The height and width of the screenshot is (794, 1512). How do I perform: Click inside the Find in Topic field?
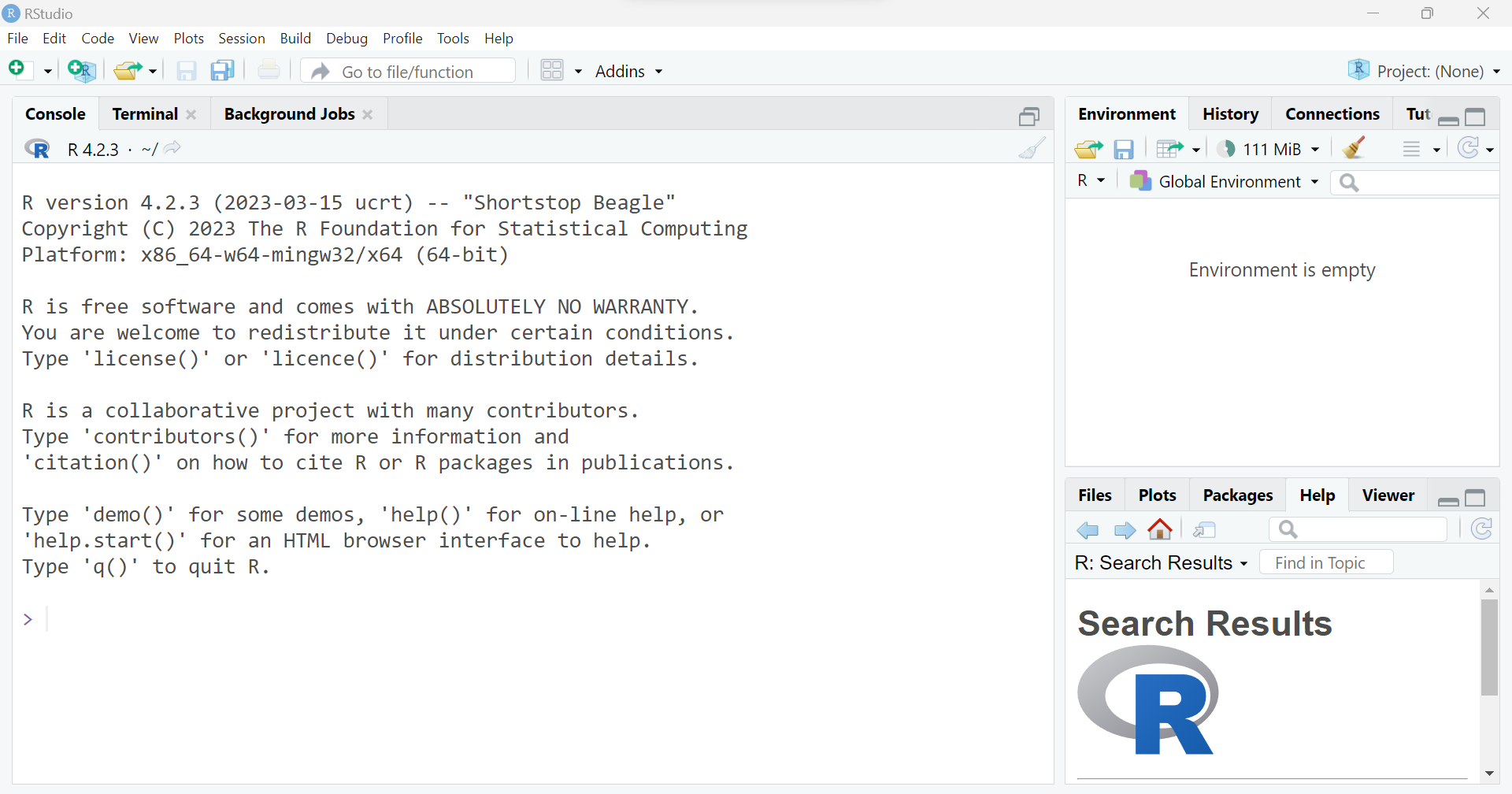1325,562
